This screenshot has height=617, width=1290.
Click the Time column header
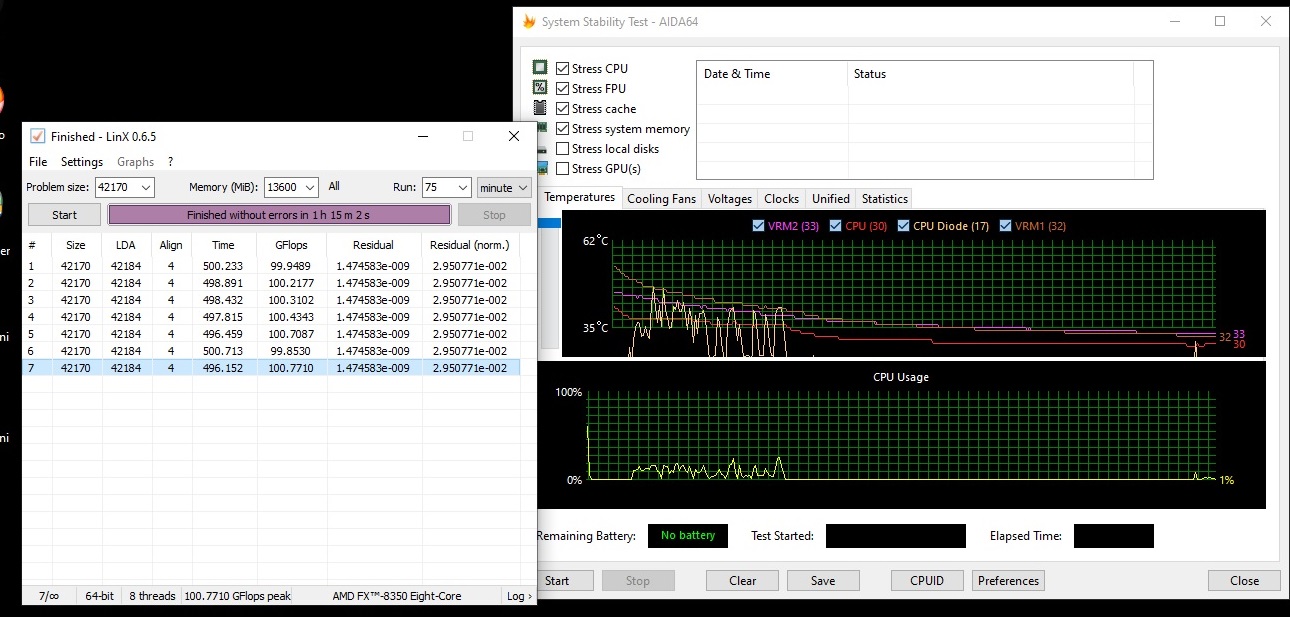[224, 245]
